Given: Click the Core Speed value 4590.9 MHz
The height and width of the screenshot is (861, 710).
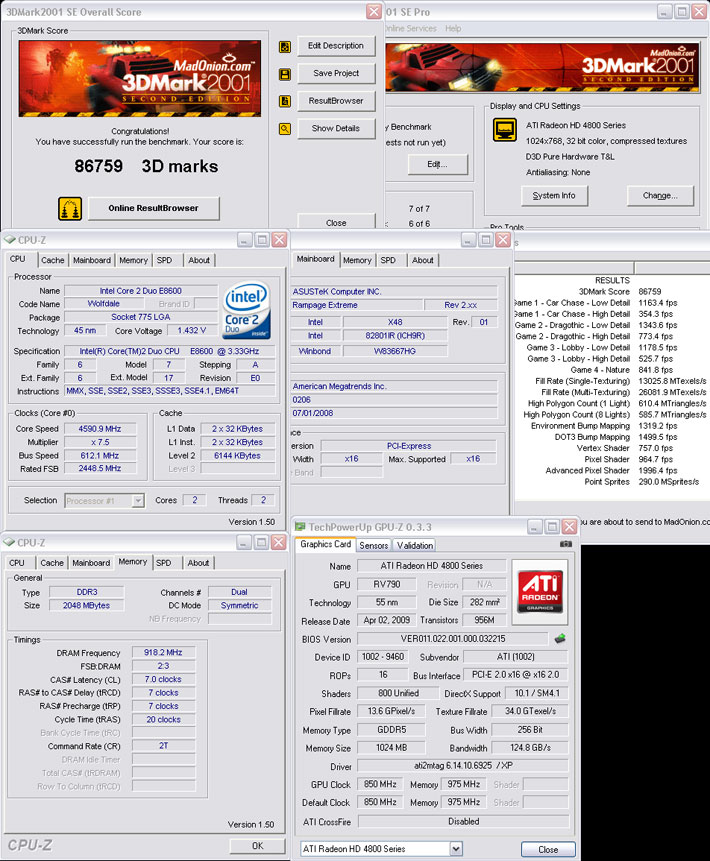Looking at the screenshot, I should click(99, 429).
